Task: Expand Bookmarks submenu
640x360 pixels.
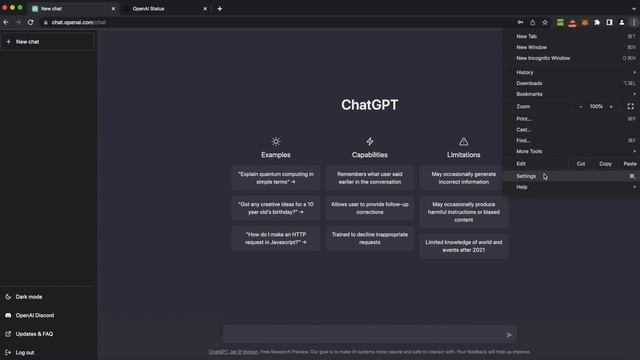Action: [x=571, y=94]
